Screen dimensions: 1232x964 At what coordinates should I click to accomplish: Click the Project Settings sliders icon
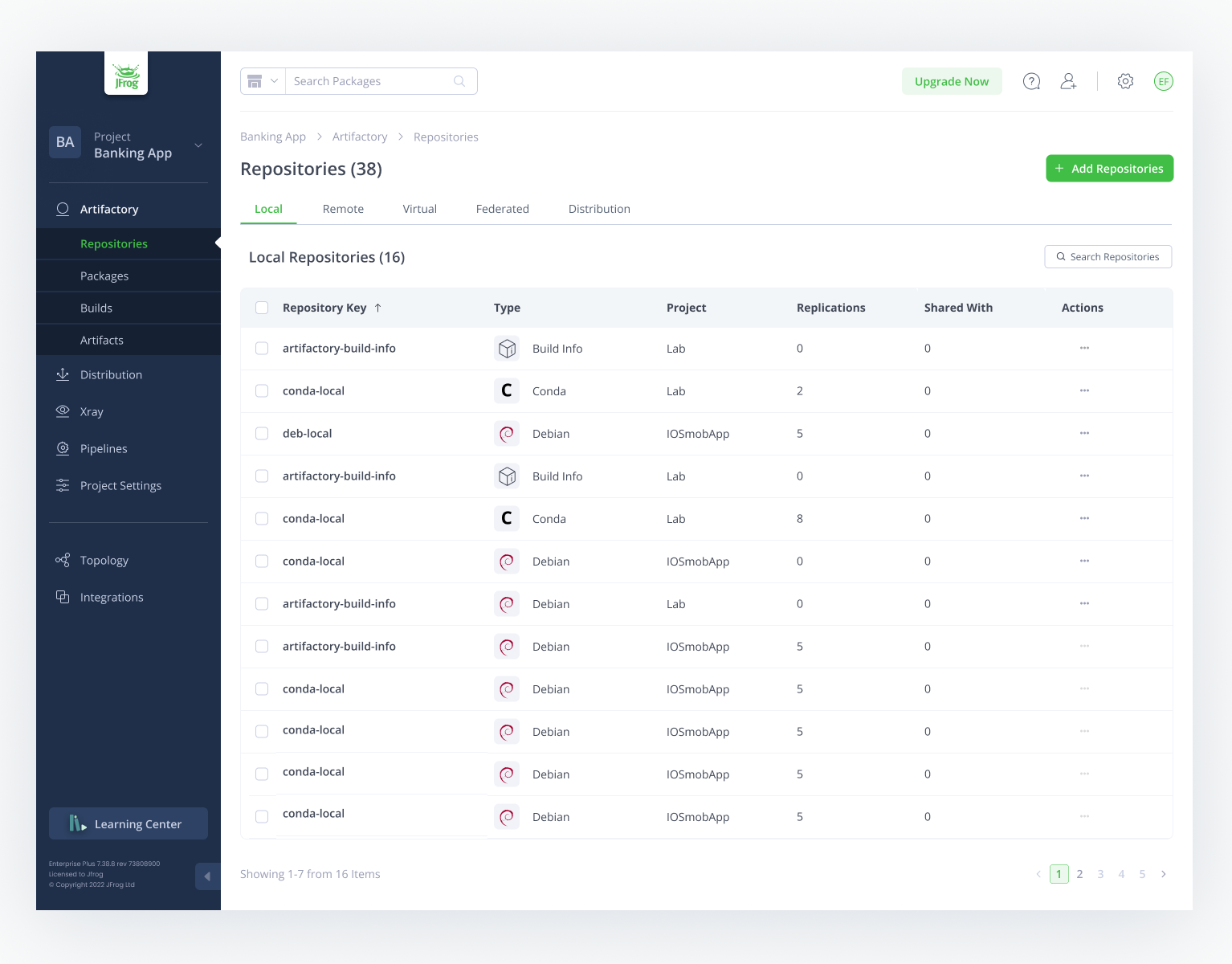63,485
